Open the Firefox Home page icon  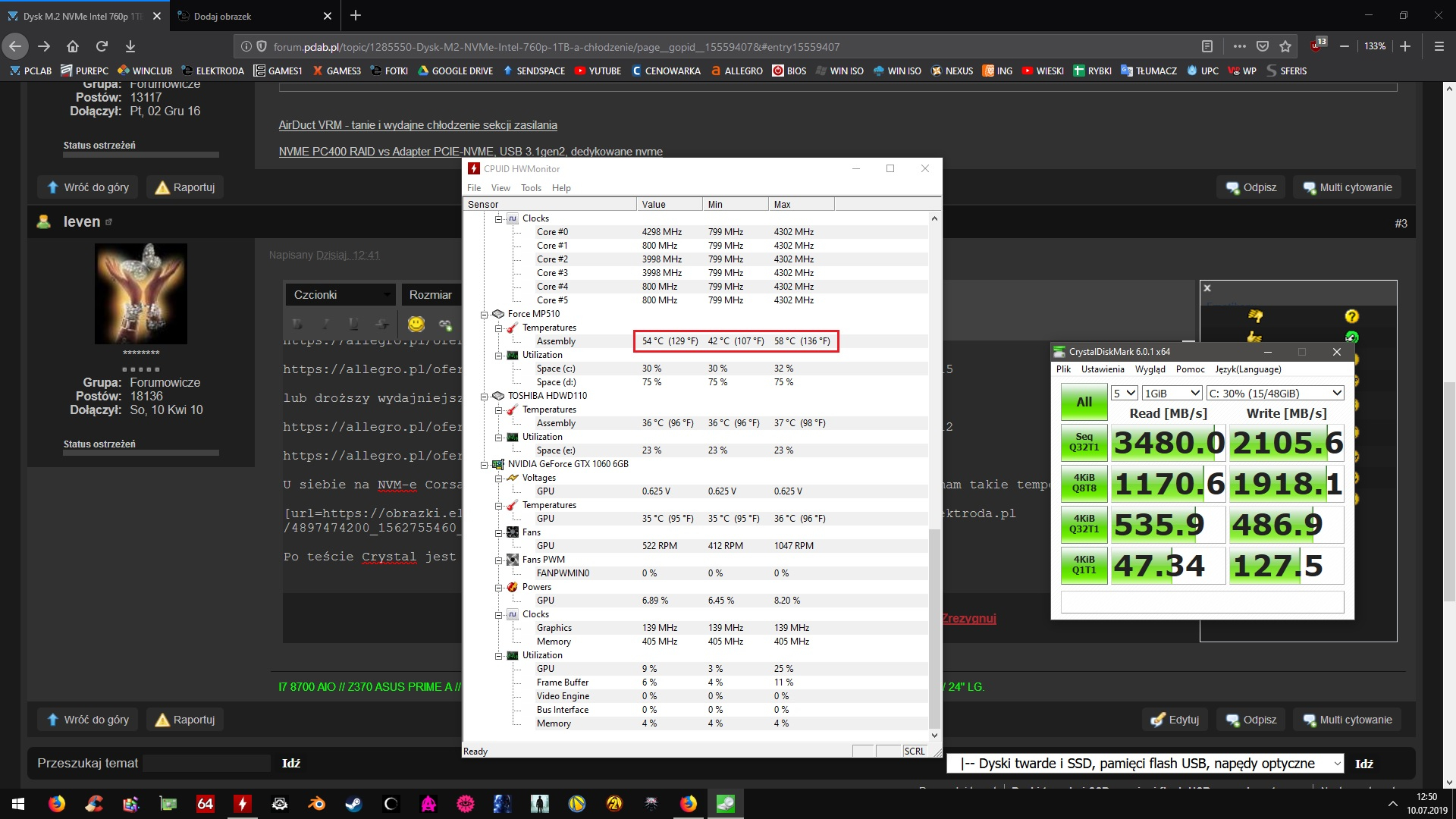73,46
